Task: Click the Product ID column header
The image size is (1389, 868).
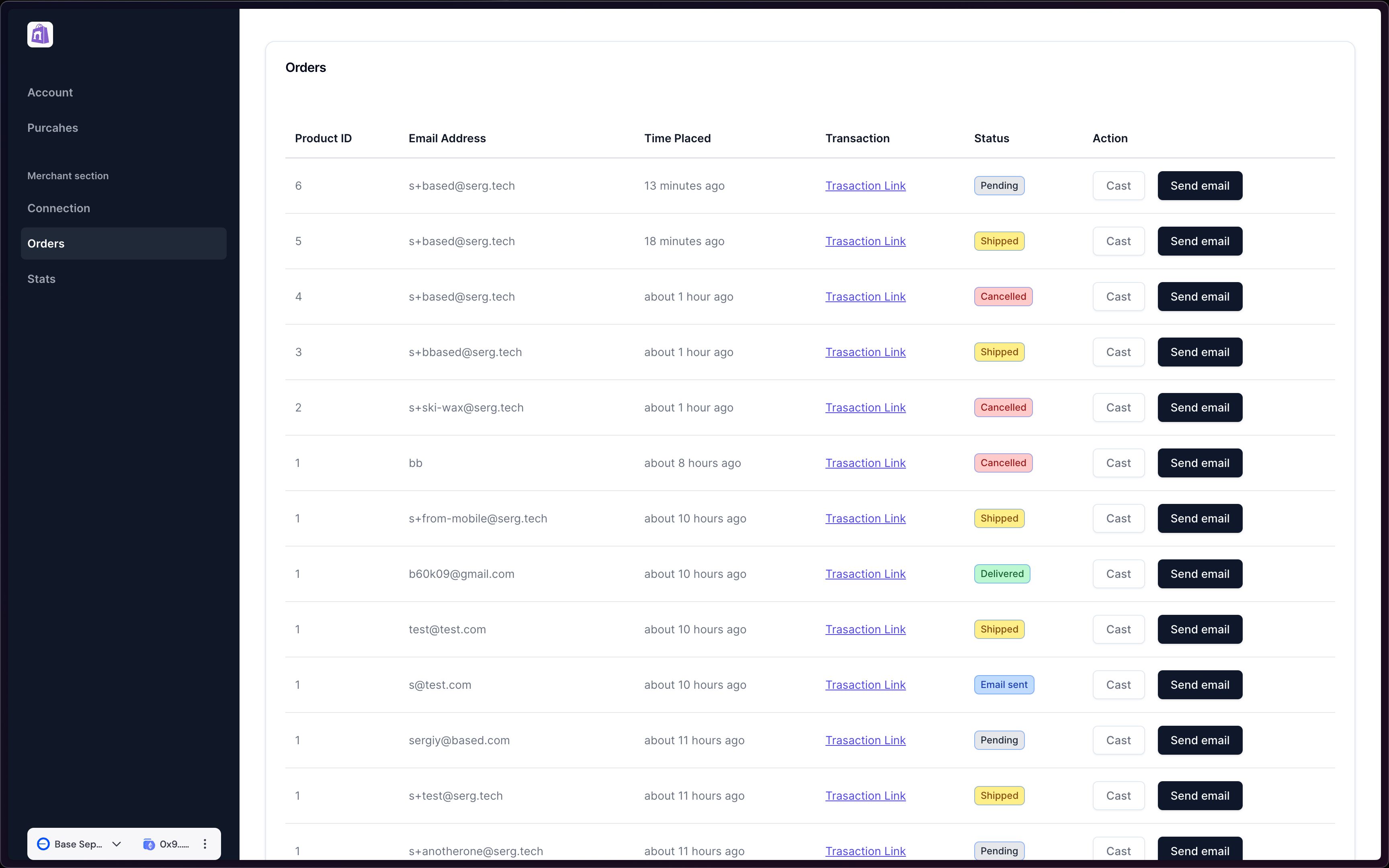Action: pyautogui.click(x=323, y=138)
